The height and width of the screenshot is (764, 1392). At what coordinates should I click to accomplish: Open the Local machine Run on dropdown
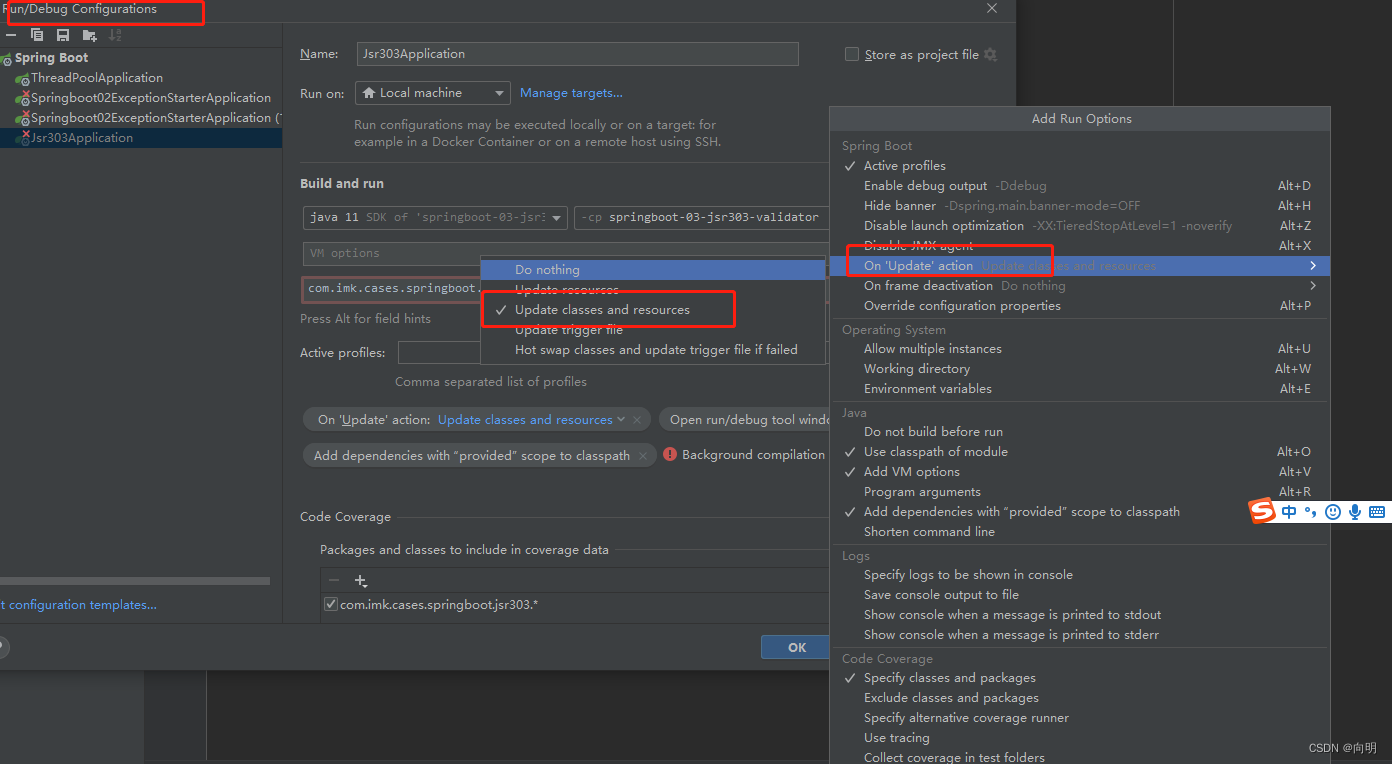[x=432, y=93]
